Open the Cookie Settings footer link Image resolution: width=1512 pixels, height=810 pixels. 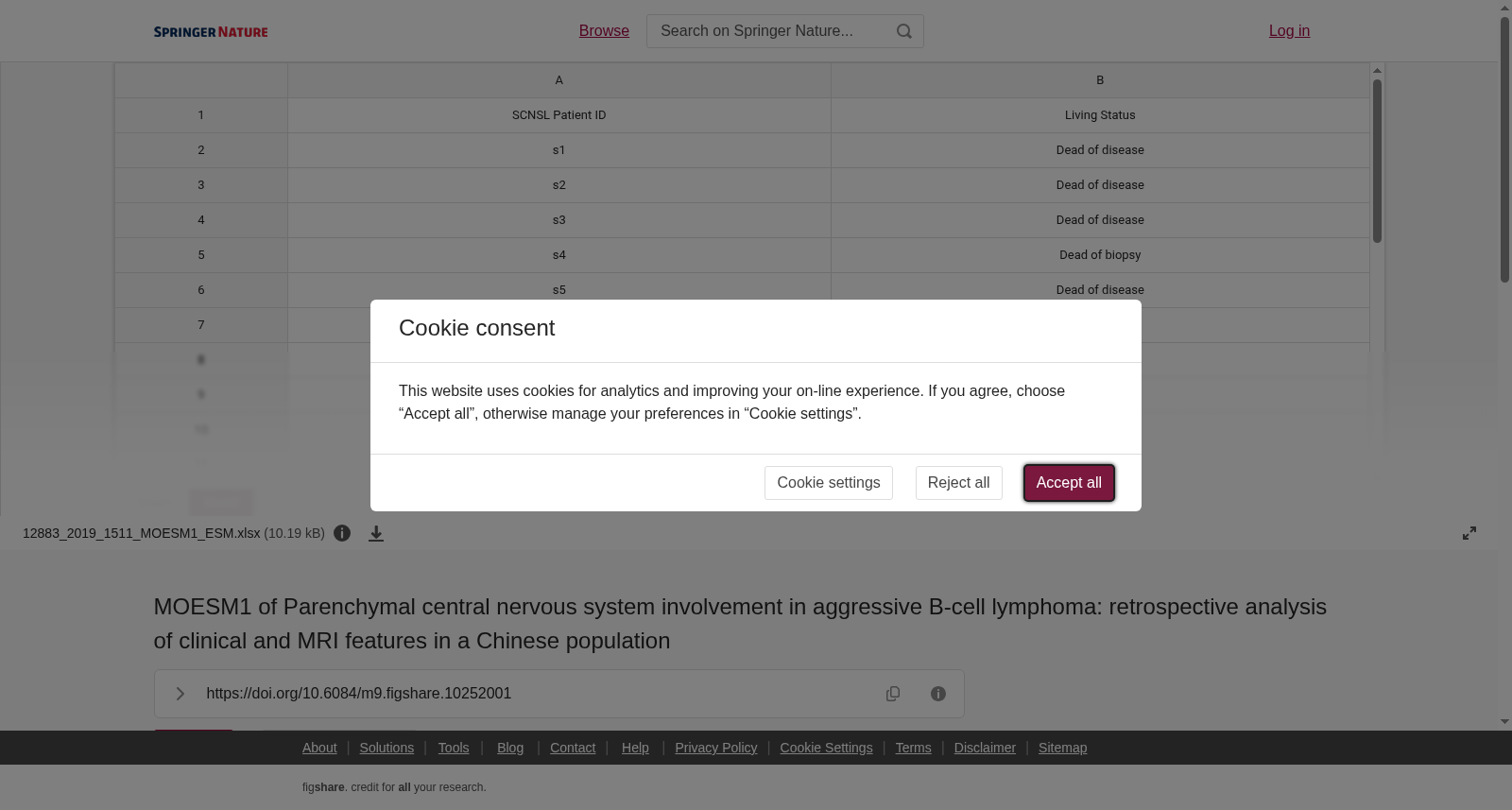(826, 748)
